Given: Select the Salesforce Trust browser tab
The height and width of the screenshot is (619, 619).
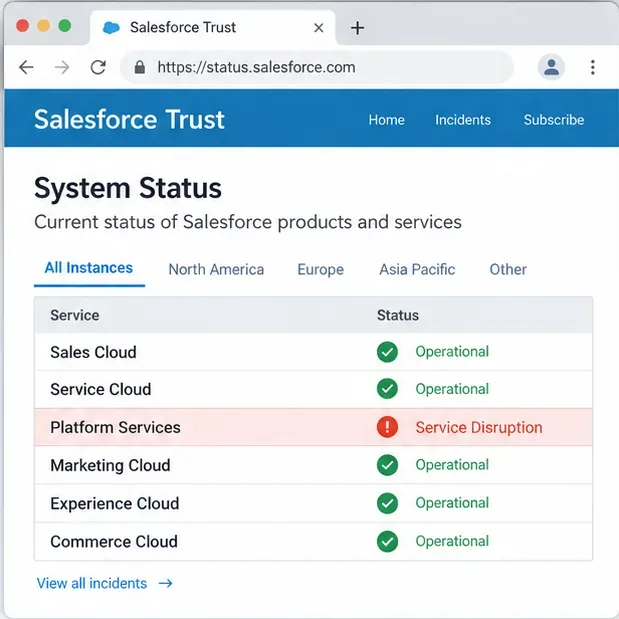Looking at the screenshot, I should pyautogui.click(x=213, y=28).
